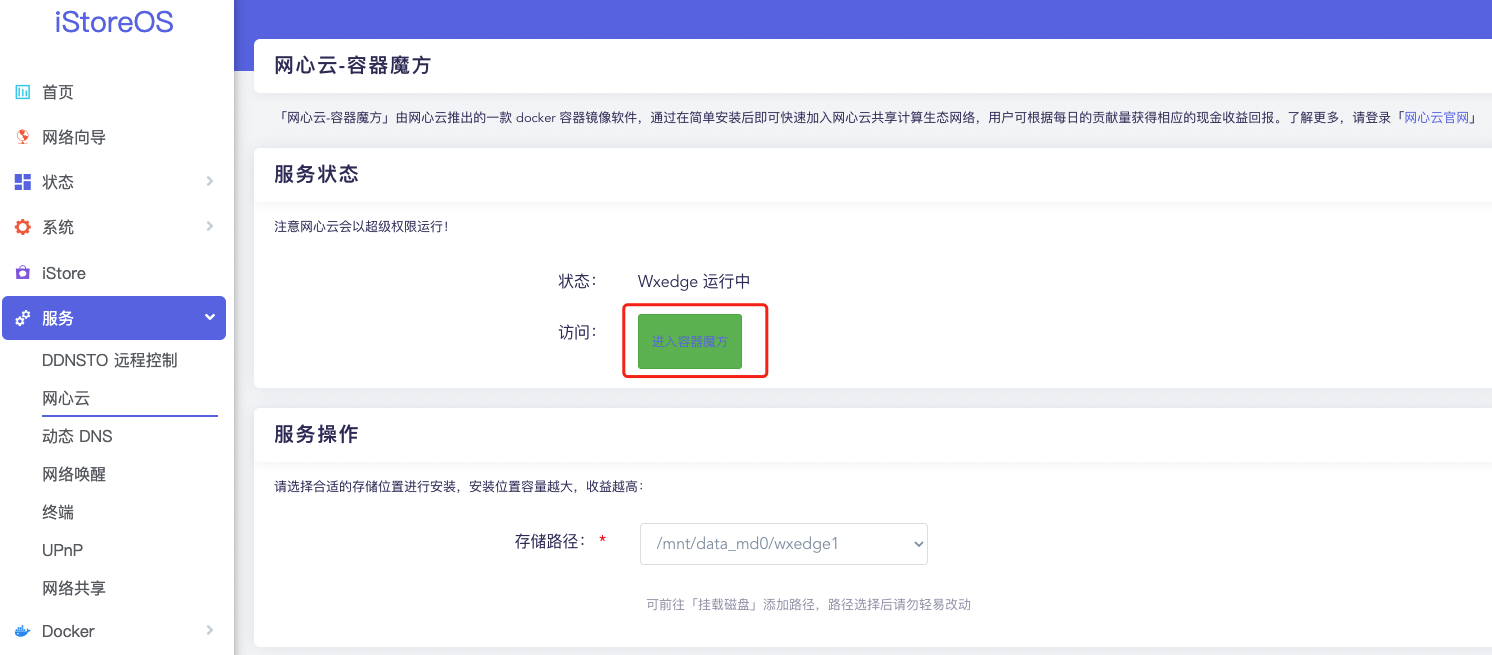Click the 服务操作 section heading
This screenshot has width=1492, height=655.
coord(316,434)
